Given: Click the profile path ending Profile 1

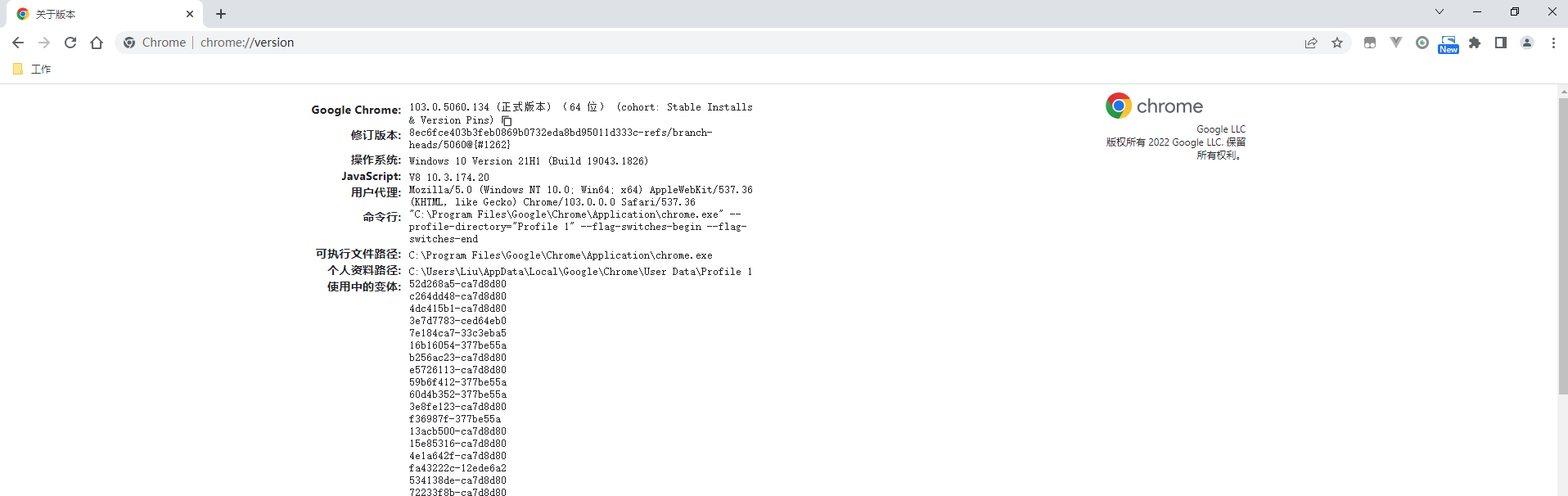Looking at the screenshot, I should click(x=580, y=272).
